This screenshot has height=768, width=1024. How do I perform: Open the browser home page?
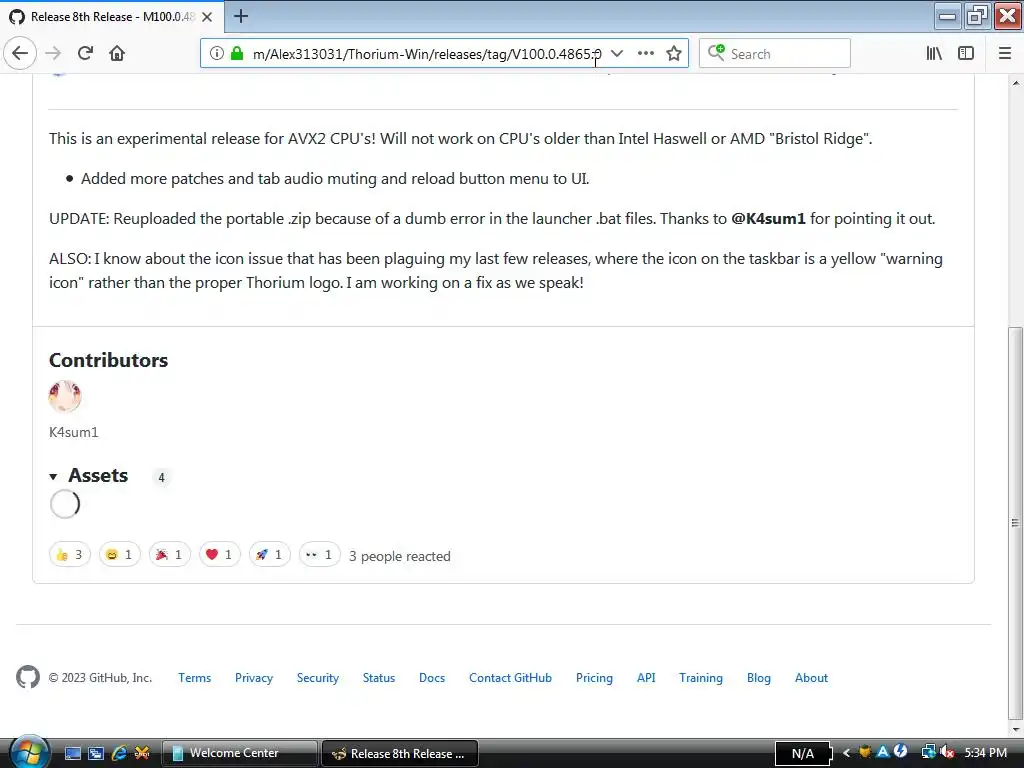[x=117, y=54]
